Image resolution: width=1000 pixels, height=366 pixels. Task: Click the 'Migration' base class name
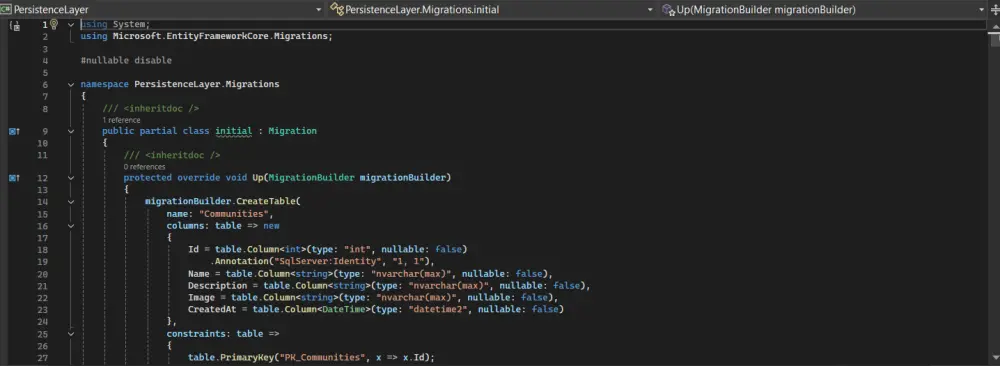click(x=292, y=131)
